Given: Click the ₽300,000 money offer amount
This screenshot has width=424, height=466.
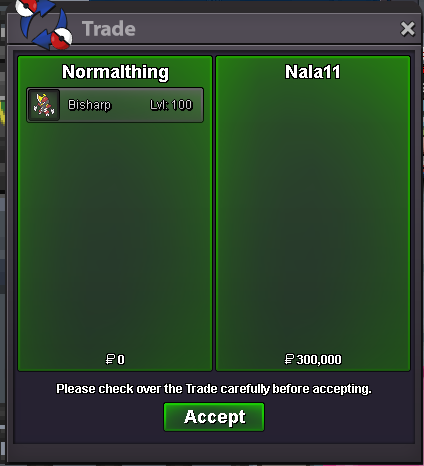Looking at the screenshot, I should (x=313, y=359).
